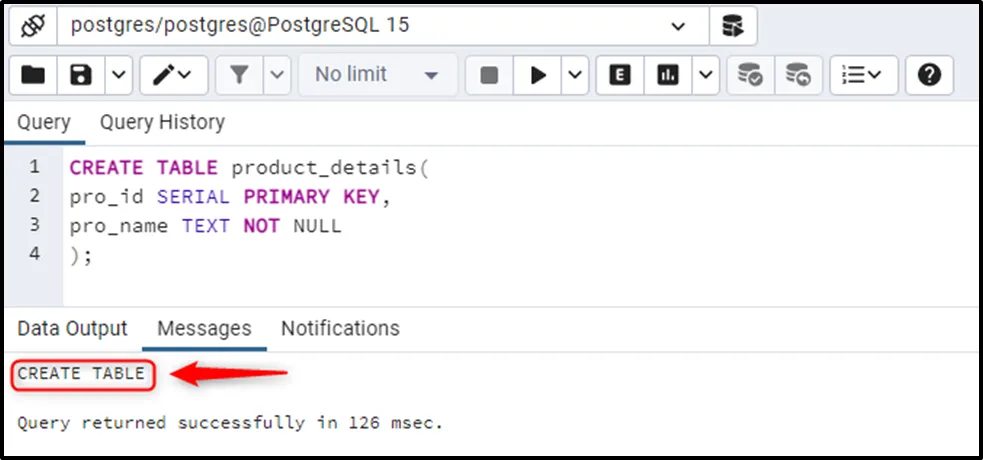Click the connection status icon
Screen dimensions: 983x460
30,25
